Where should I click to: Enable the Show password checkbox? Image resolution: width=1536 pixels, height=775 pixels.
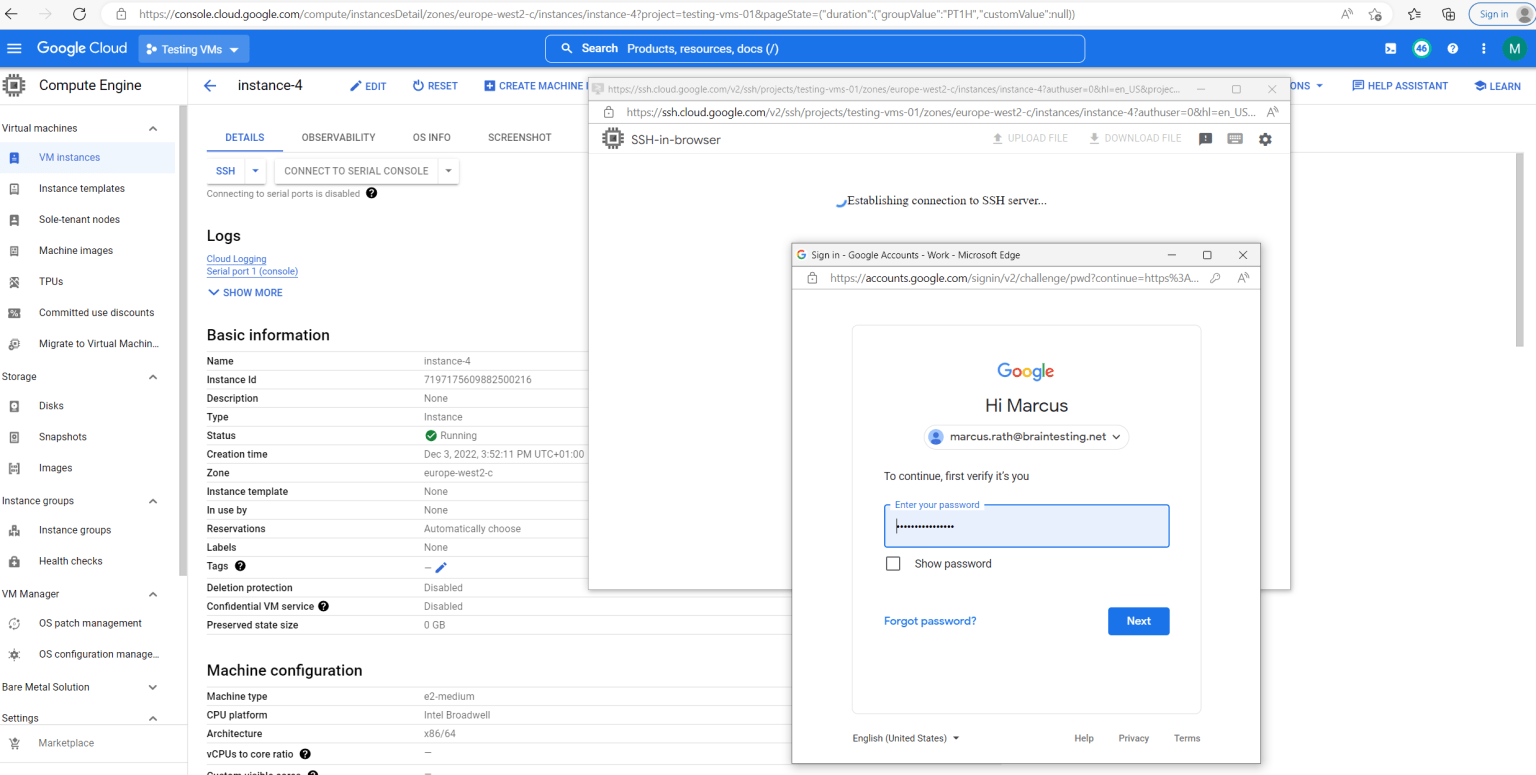pos(893,563)
